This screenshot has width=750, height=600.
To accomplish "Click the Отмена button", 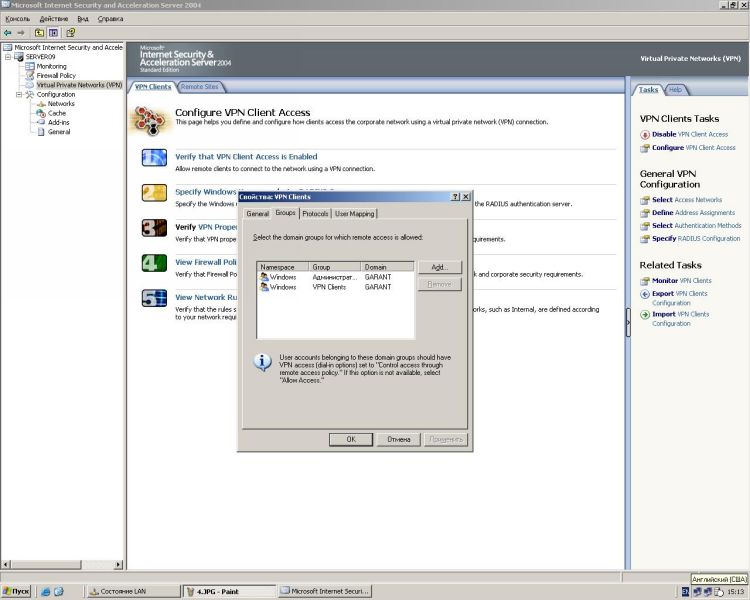I will [398, 439].
